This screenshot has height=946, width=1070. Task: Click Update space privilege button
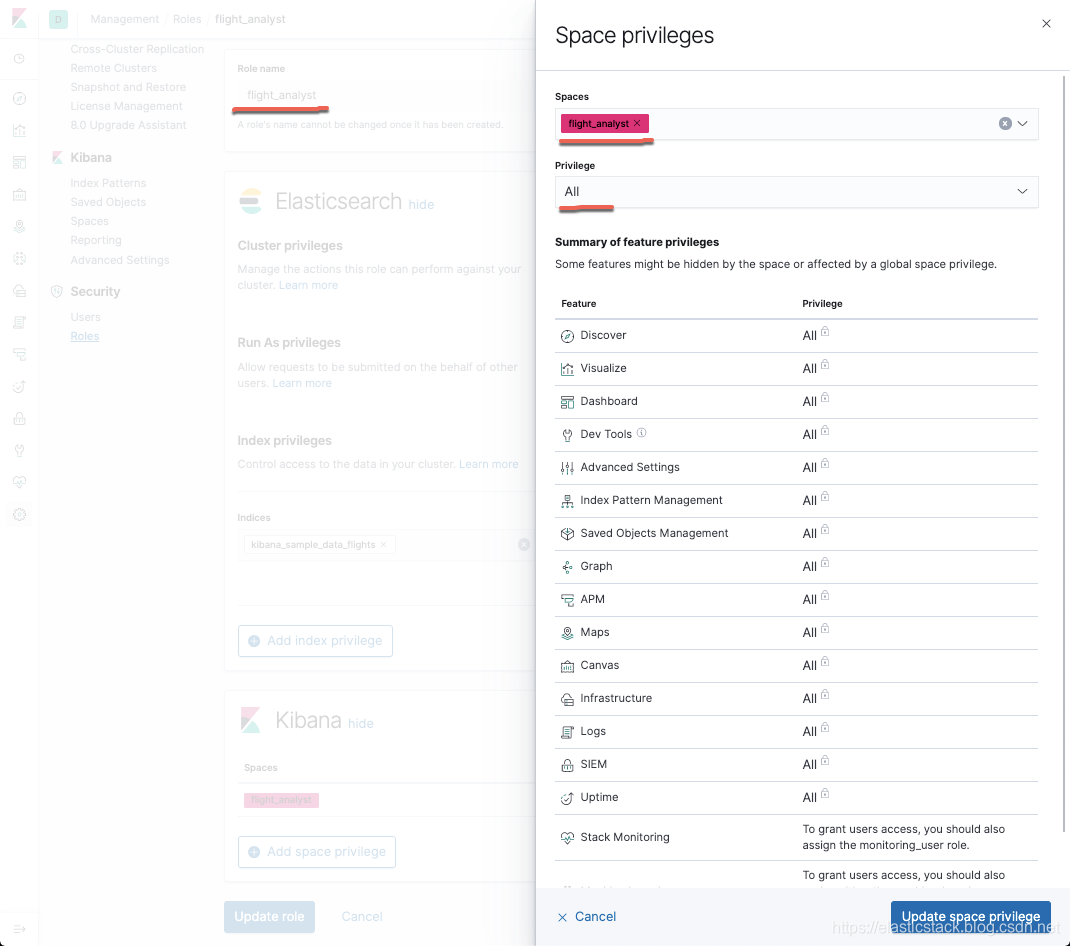(x=970, y=917)
